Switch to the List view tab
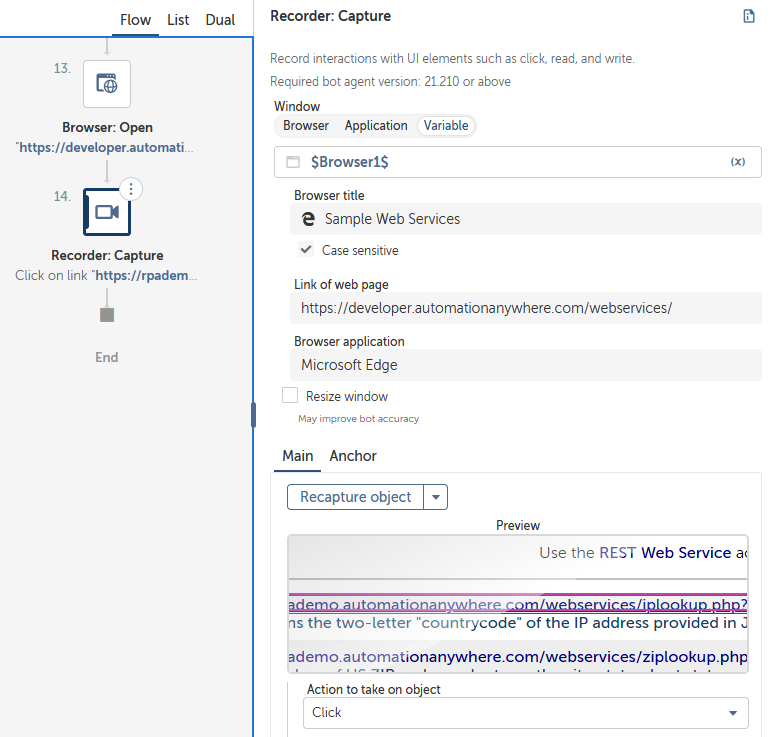Image resolution: width=777 pixels, height=737 pixels. pyautogui.click(x=178, y=20)
